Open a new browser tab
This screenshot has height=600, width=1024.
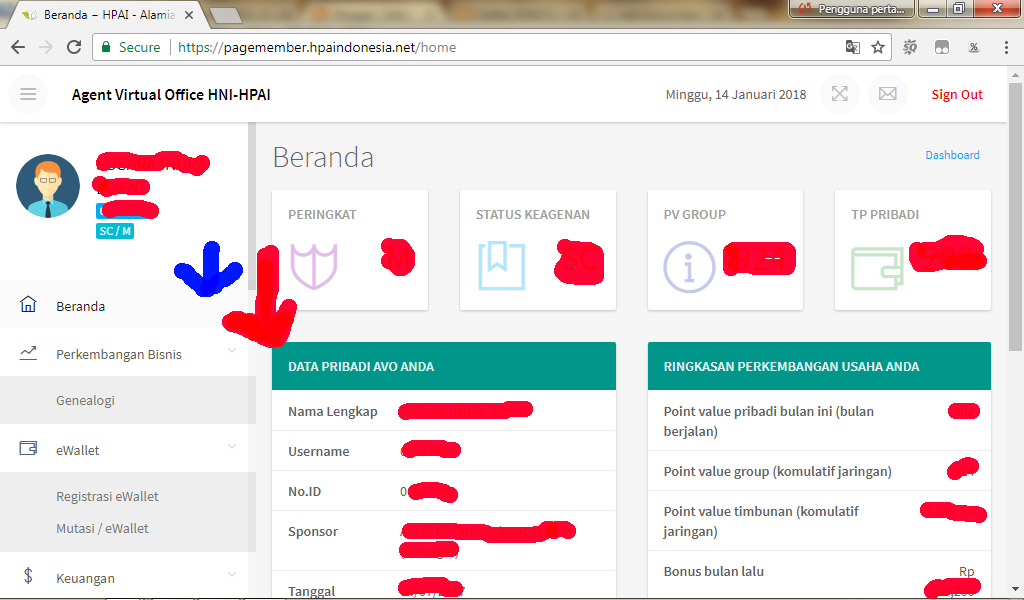pos(226,16)
